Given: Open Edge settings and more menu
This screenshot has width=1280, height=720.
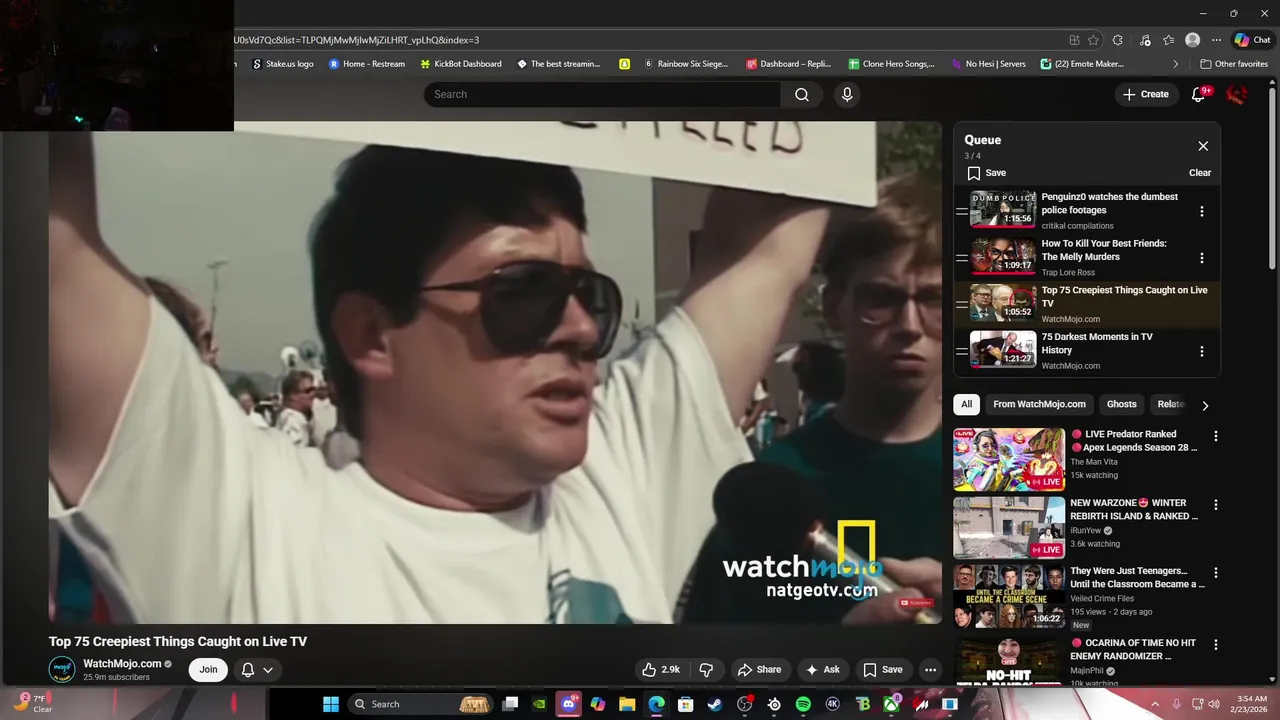Looking at the screenshot, I should pos(1216,40).
